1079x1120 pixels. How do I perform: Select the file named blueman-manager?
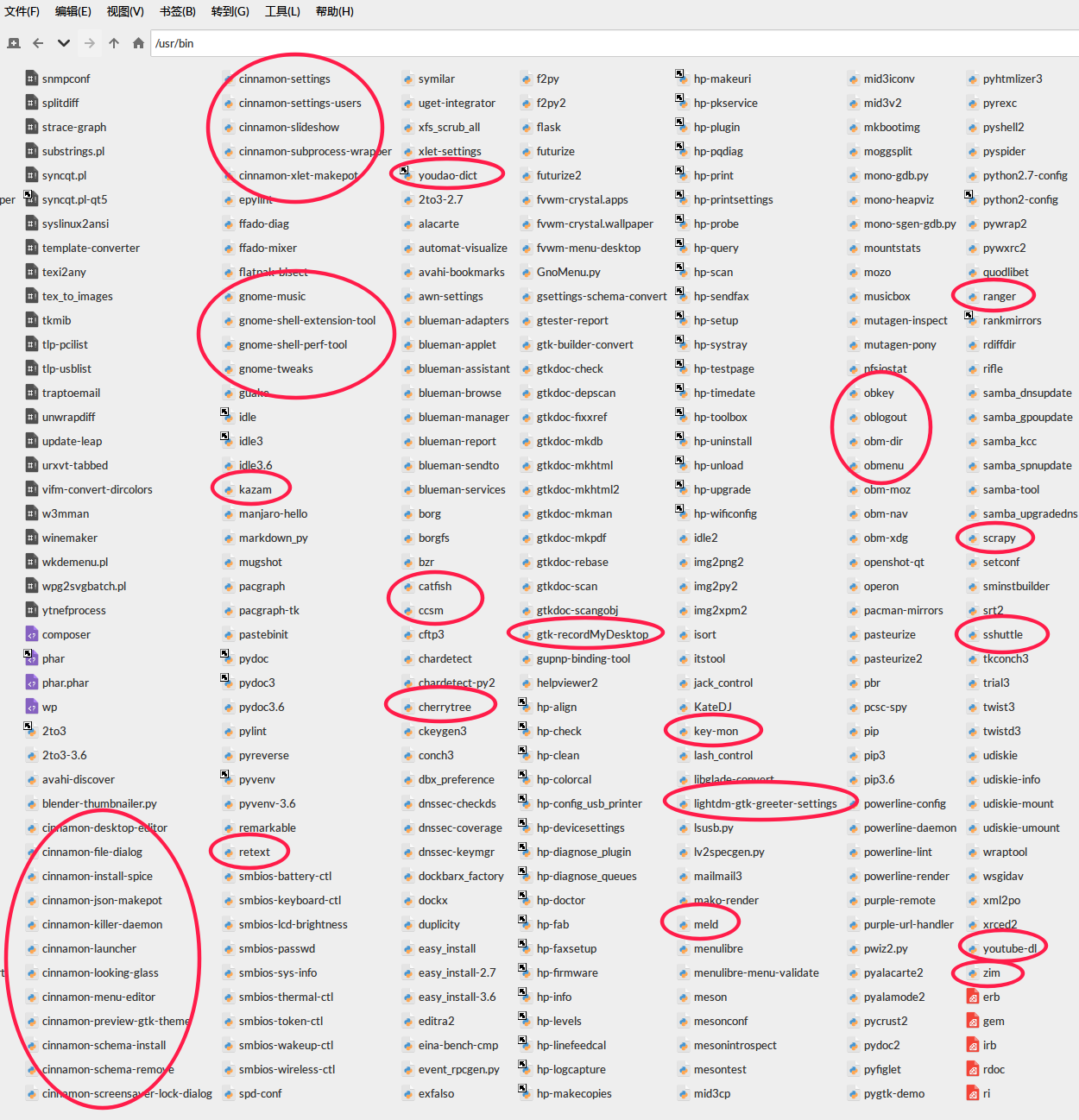(x=464, y=417)
